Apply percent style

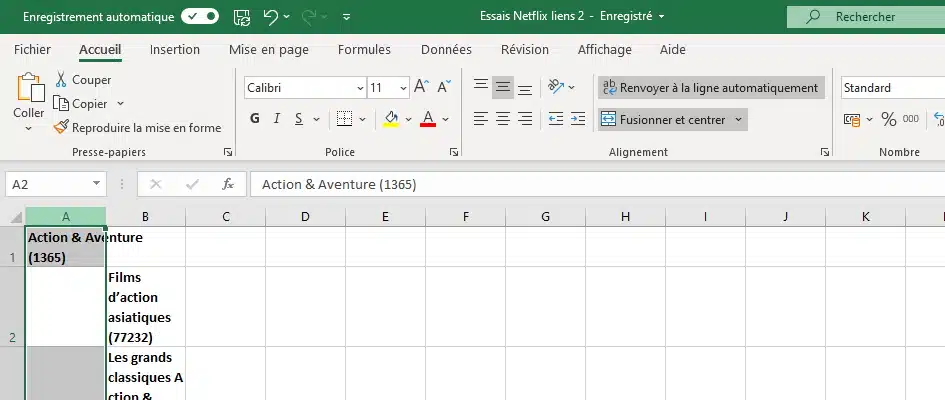coord(889,119)
